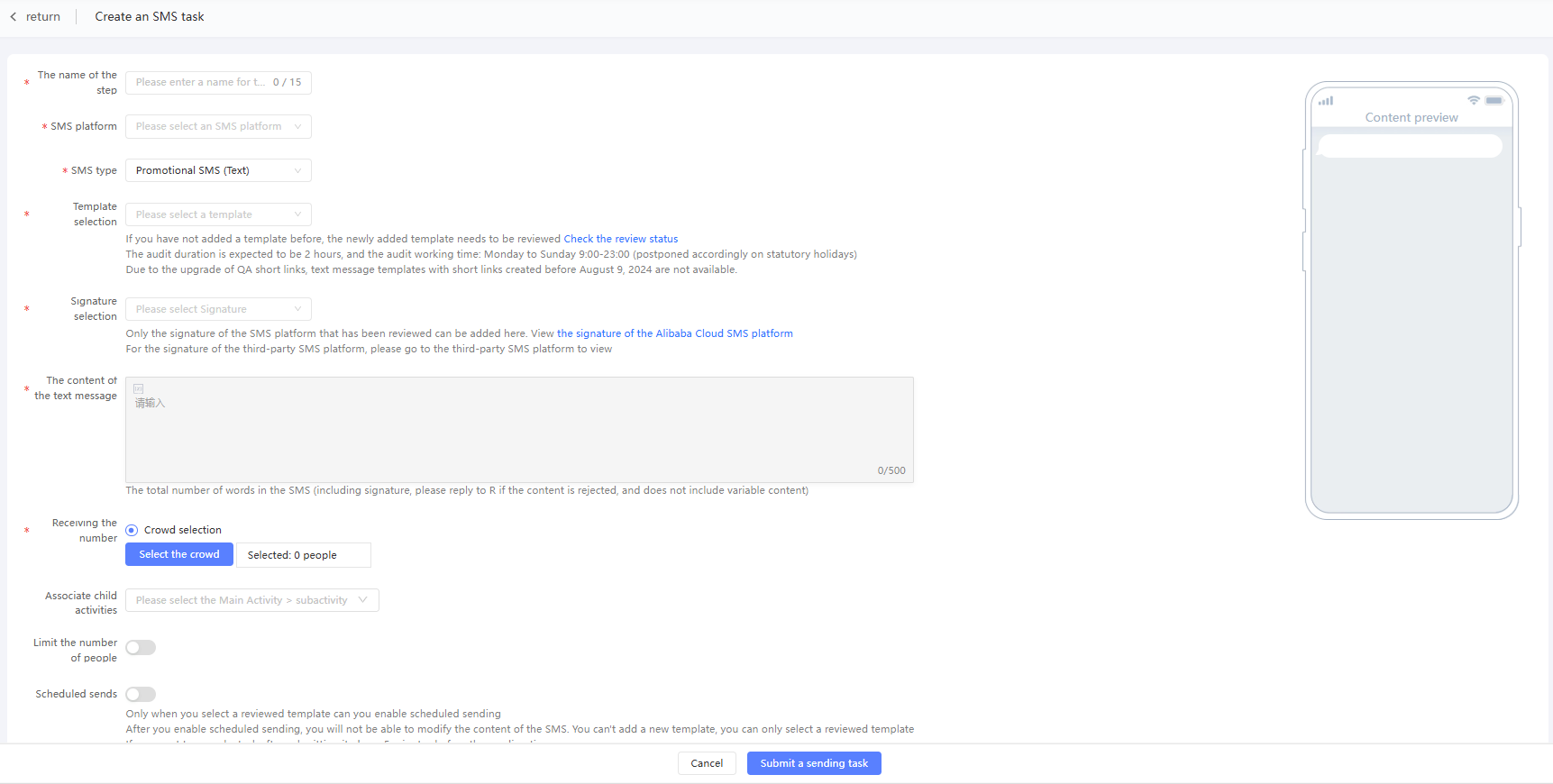Click Submit a sending task button
1553x784 pixels.
814,763
